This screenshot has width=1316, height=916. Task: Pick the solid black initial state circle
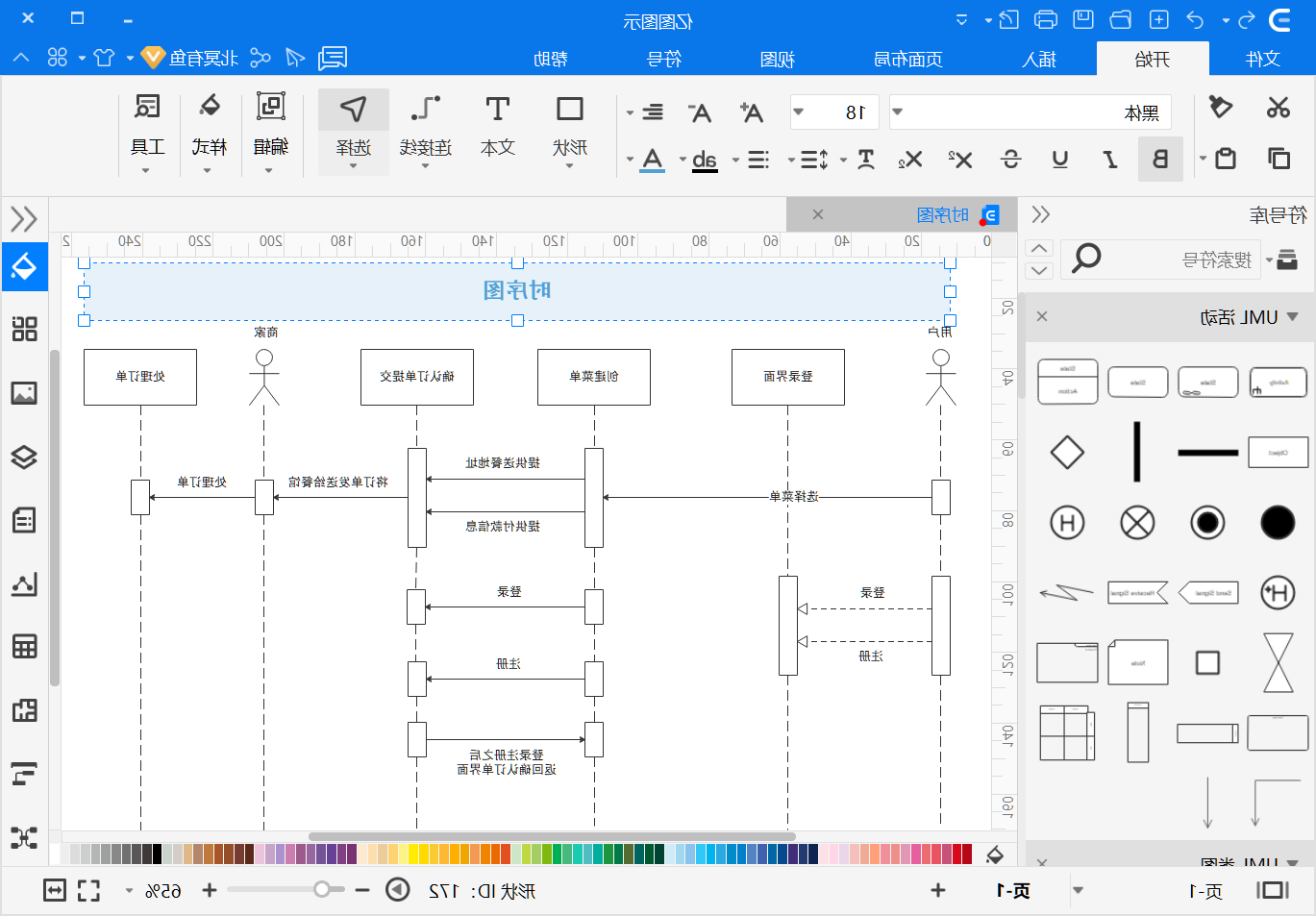(1278, 523)
